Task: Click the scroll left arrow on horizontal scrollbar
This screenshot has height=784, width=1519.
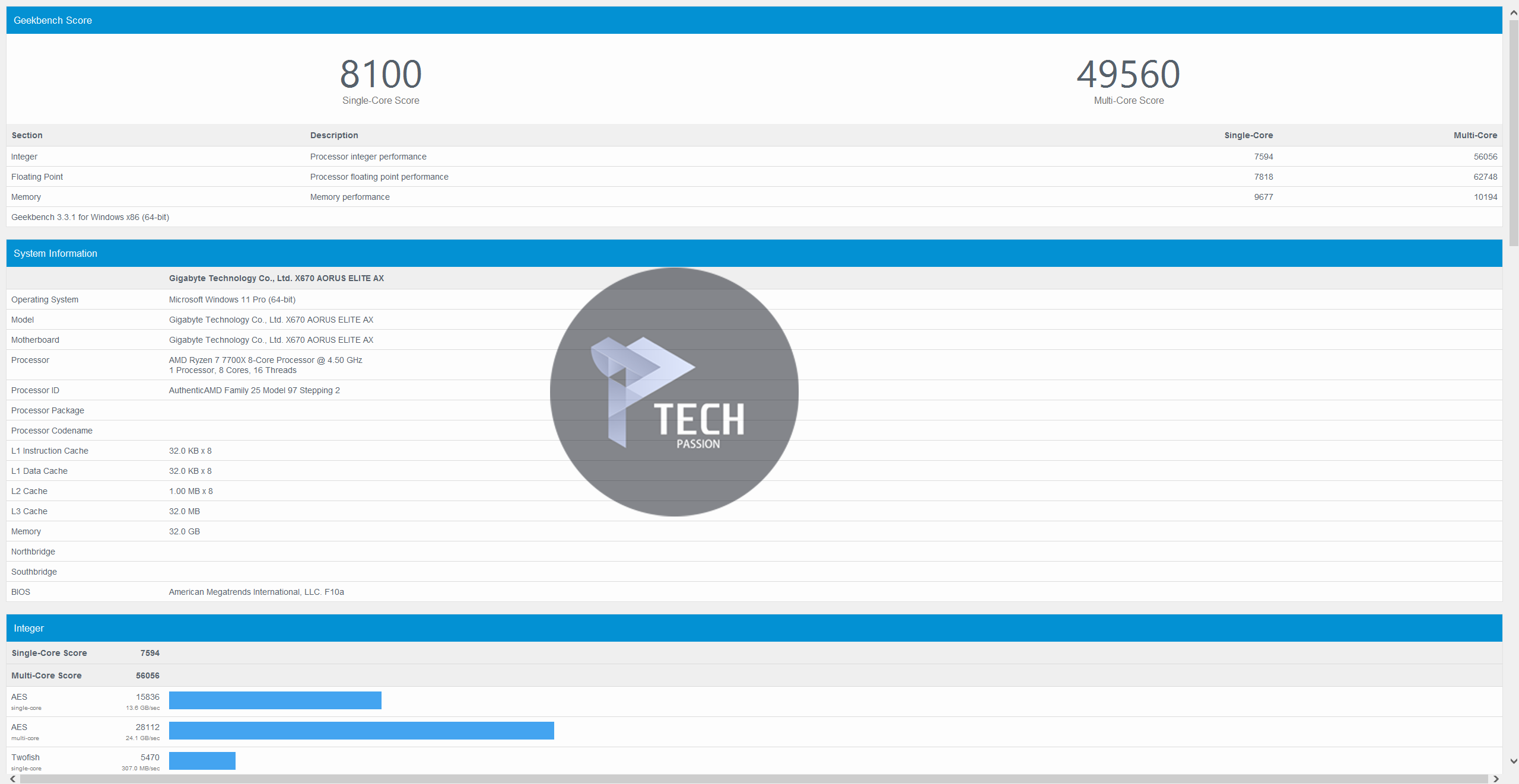Action: pyautogui.click(x=12, y=779)
